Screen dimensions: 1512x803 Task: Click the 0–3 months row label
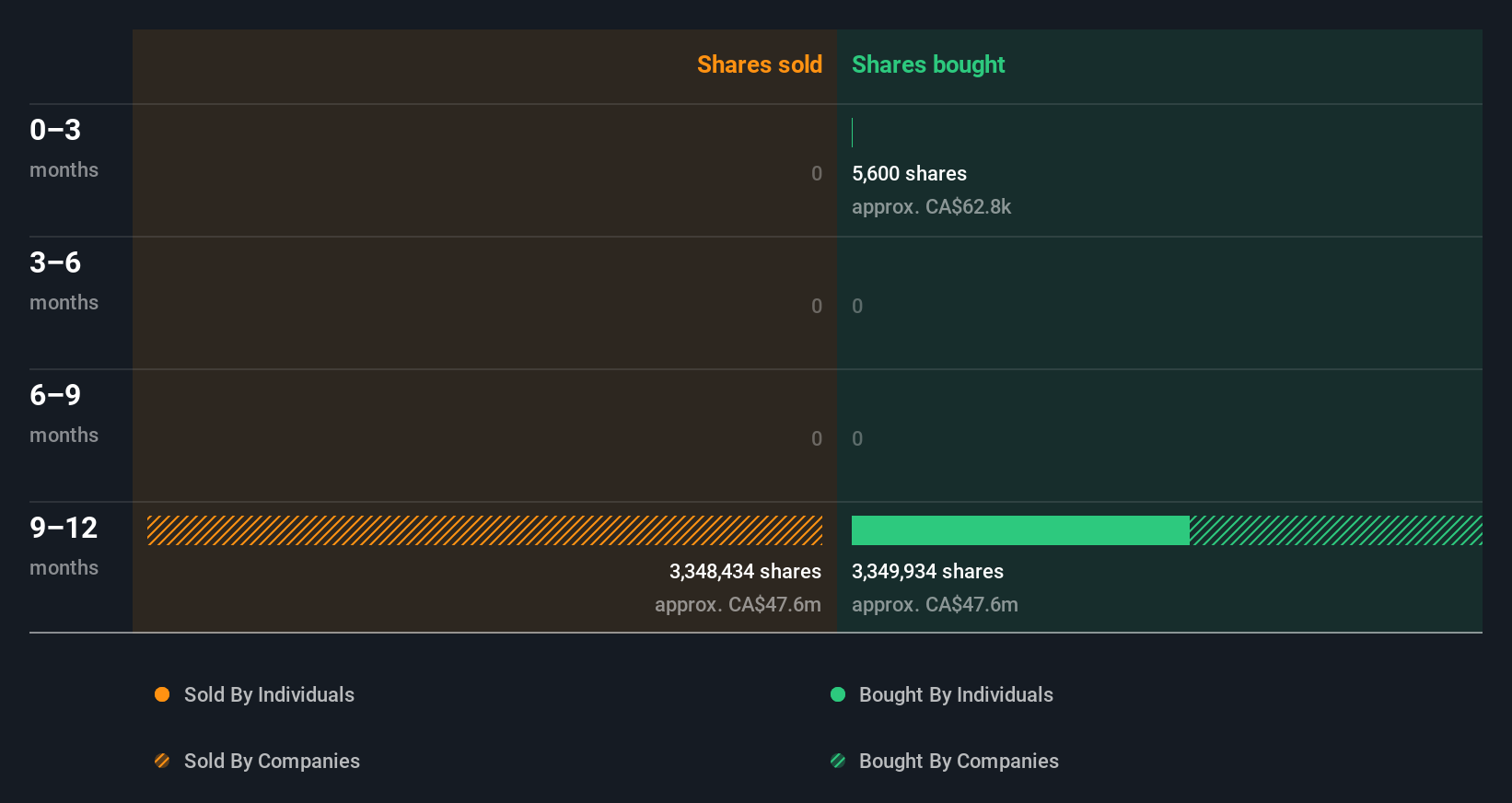[64, 147]
